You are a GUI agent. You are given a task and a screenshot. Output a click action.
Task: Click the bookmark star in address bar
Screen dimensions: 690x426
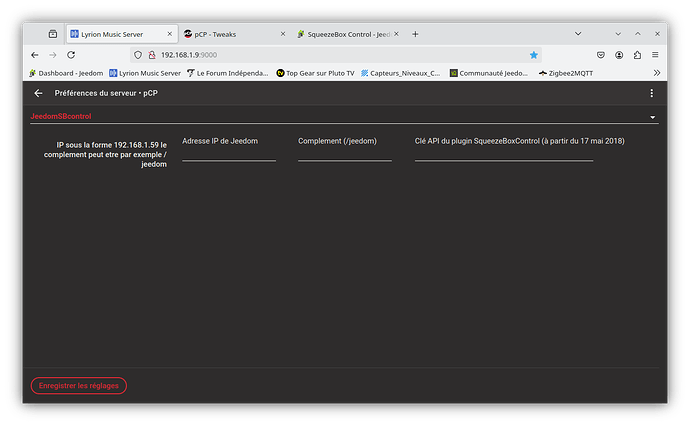coord(534,55)
